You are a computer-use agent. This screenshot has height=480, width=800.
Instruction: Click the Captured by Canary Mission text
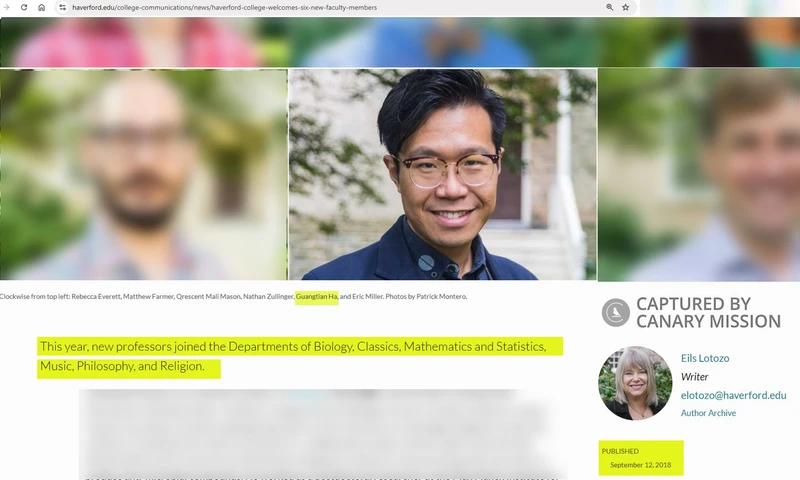[708, 313]
